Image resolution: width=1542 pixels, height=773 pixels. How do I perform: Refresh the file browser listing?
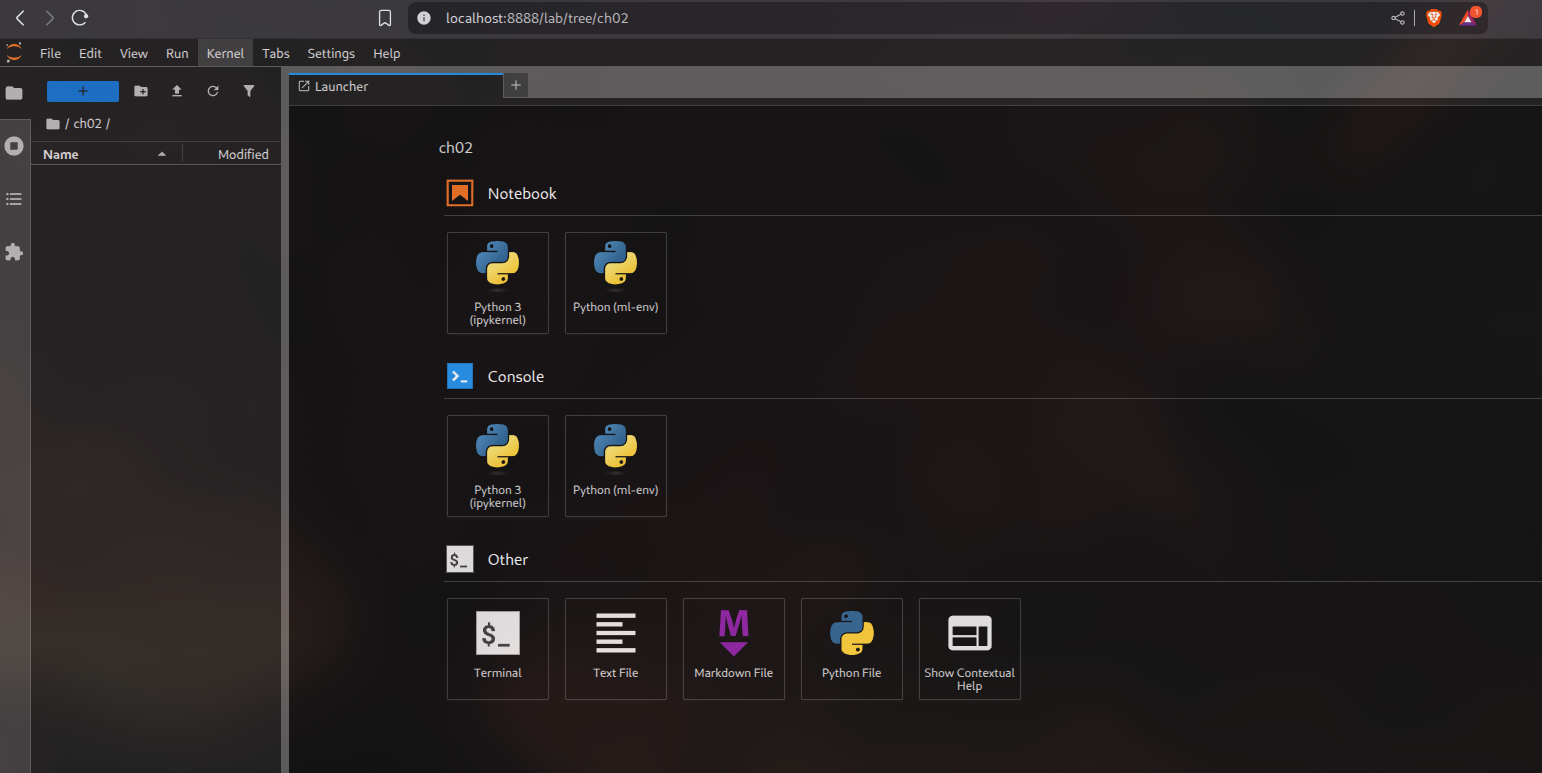213,91
